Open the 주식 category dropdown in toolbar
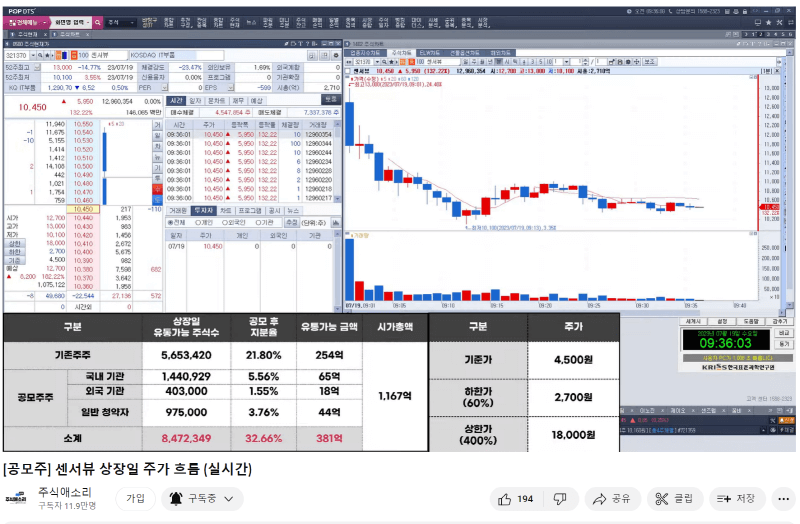The height and width of the screenshot is (524, 800). click(121, 22)
